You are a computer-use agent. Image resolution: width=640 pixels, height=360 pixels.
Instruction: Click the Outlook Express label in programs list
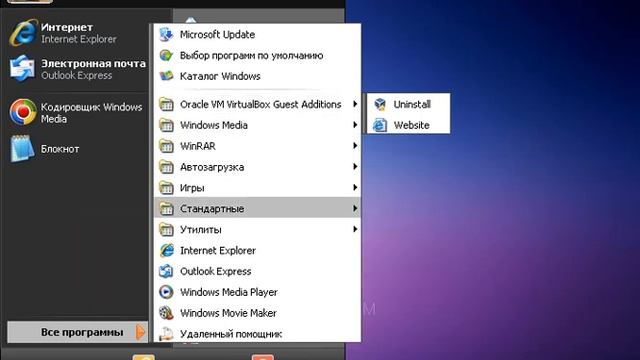pyautogui.click(x=216, y=271)
